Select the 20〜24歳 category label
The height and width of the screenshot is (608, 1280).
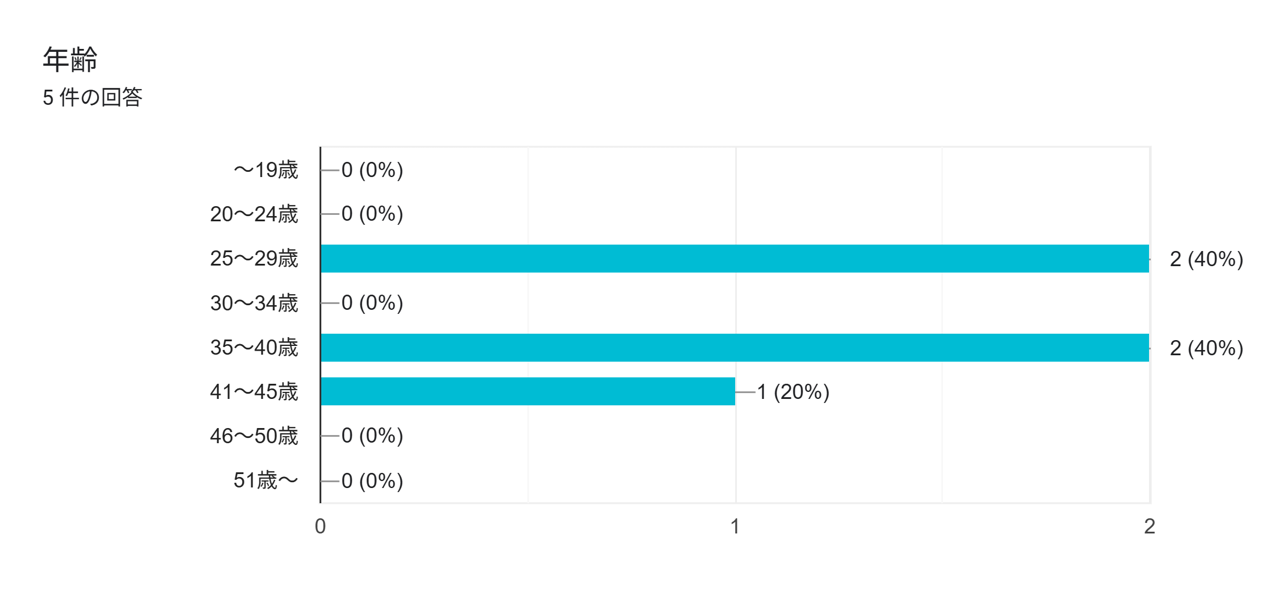coord(254,214)
